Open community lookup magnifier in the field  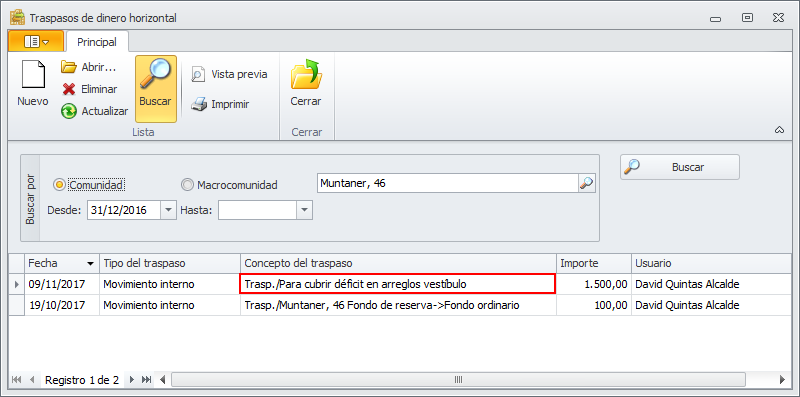pyautogui.click(x=587, y=183)
